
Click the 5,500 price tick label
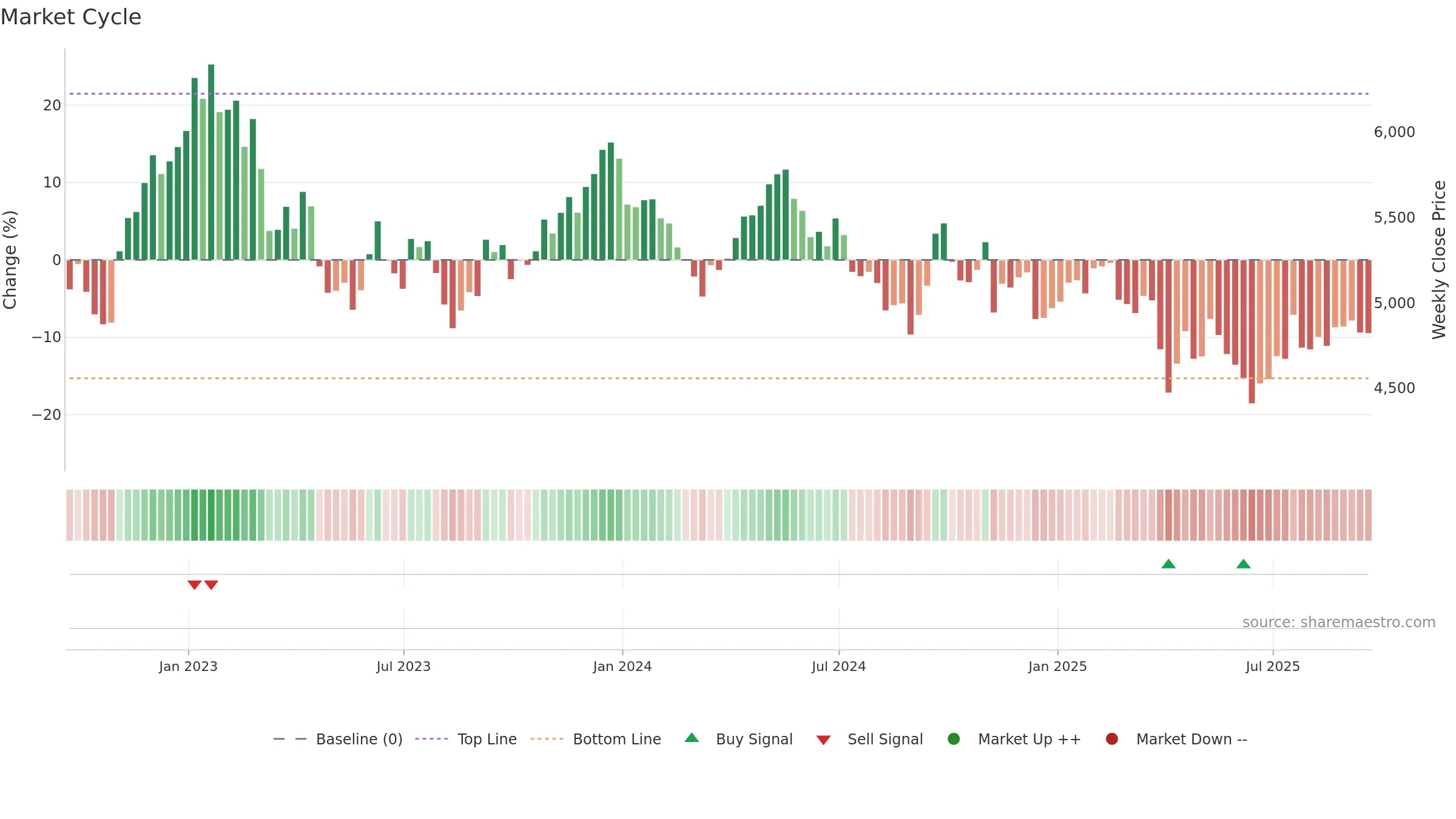point(1394,217)
